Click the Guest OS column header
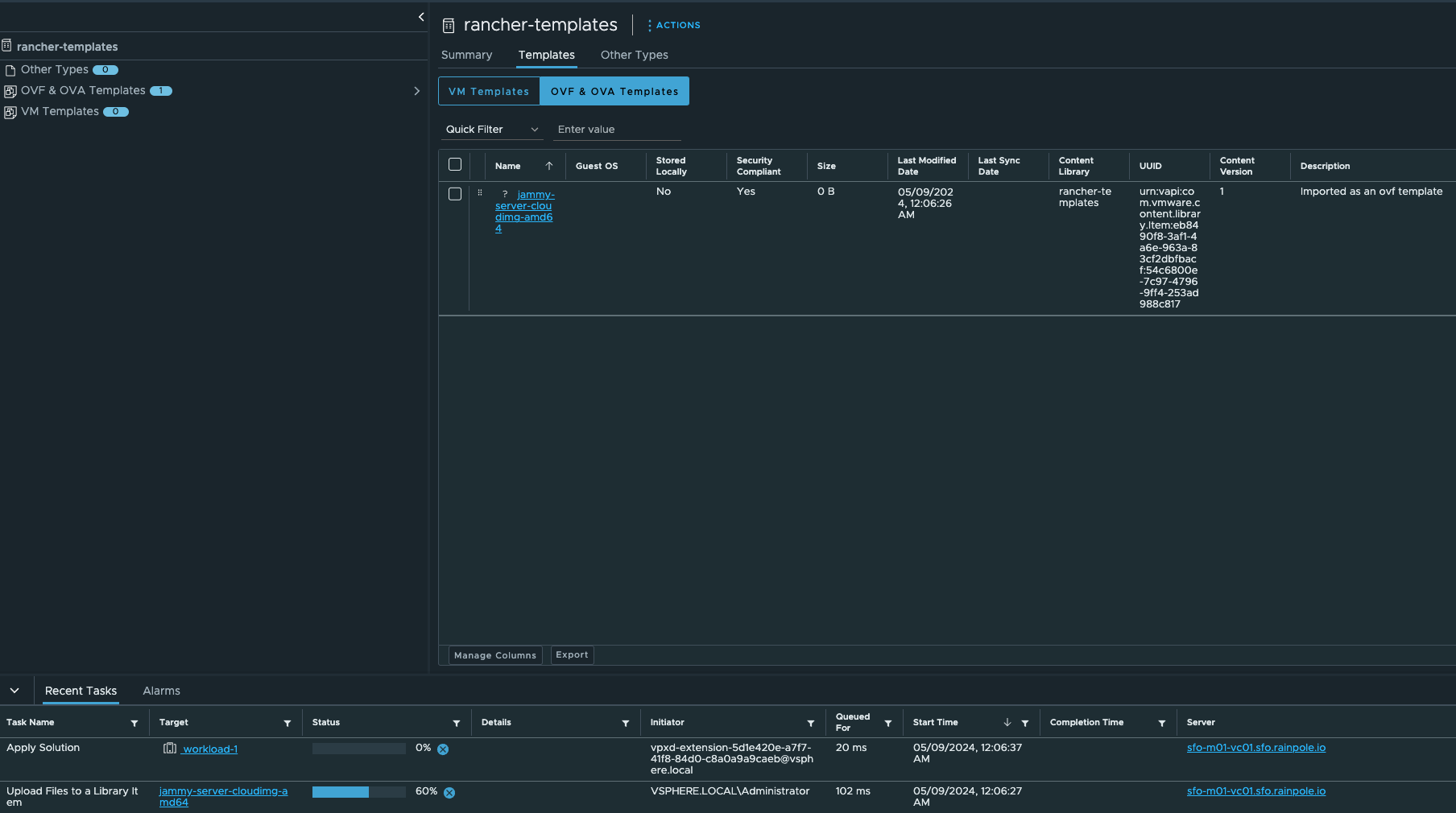Viewport: 1456px width, 813px height. click(x=597, y=166)
